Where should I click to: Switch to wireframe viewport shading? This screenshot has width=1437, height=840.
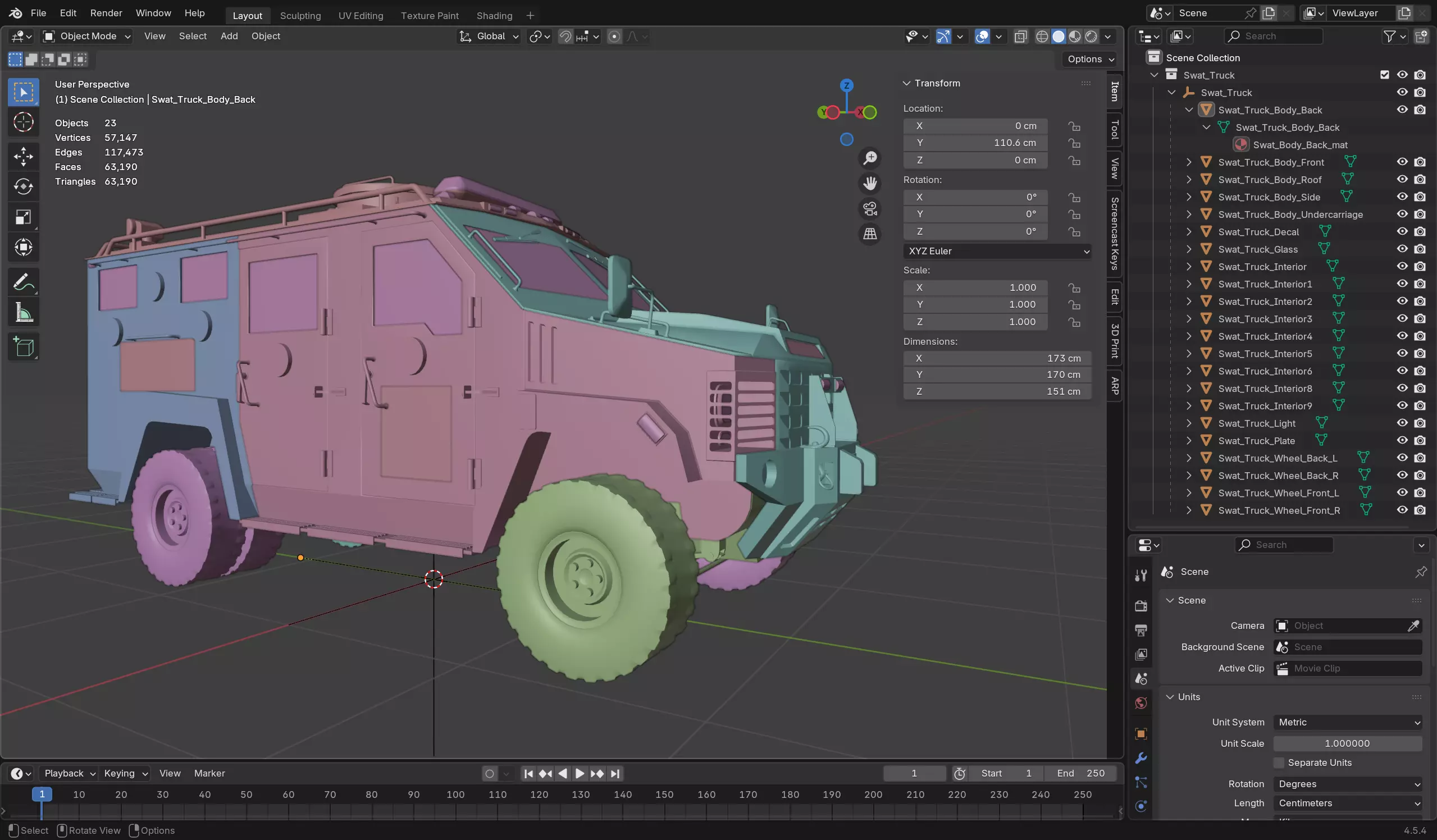point(1042,36)
